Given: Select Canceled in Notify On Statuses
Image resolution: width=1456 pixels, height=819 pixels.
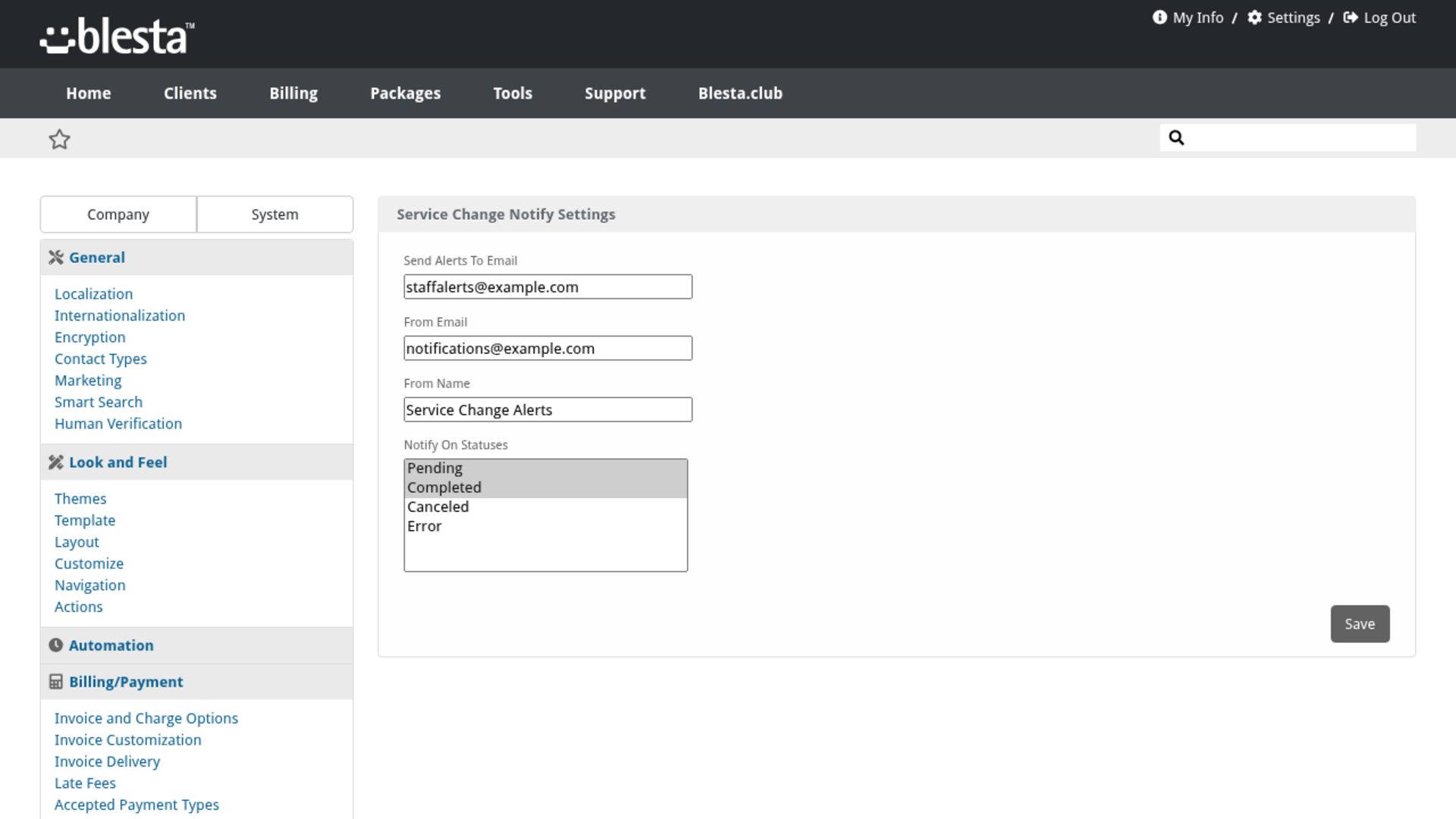Looking at the screenshot, I should (x=545, y=507).
